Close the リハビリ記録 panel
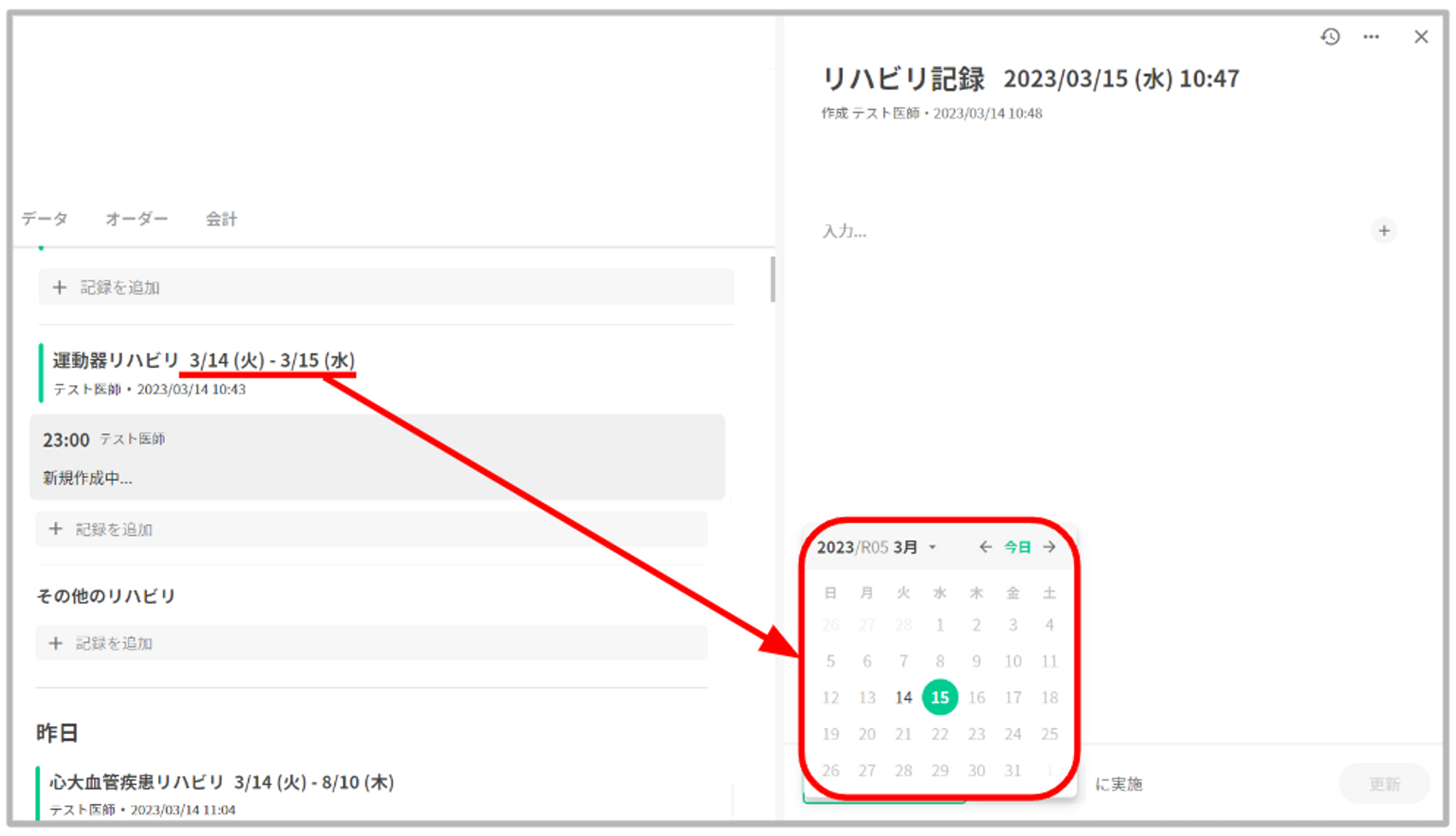This screenshot has width=1456, height=836. pyautogui.click(x=1420, y=36)
